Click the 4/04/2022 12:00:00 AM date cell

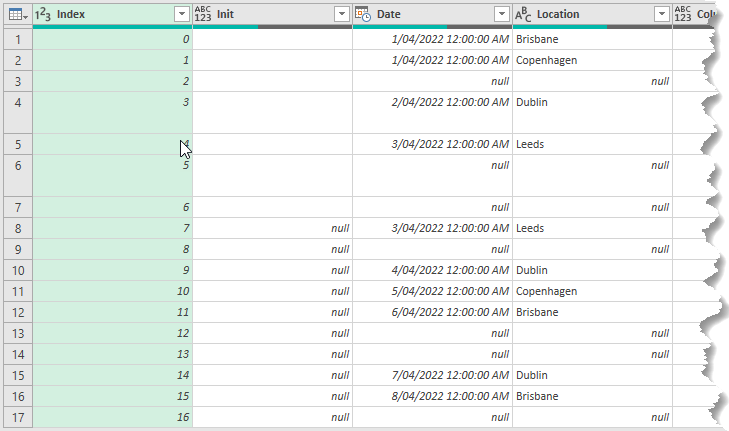432,270
